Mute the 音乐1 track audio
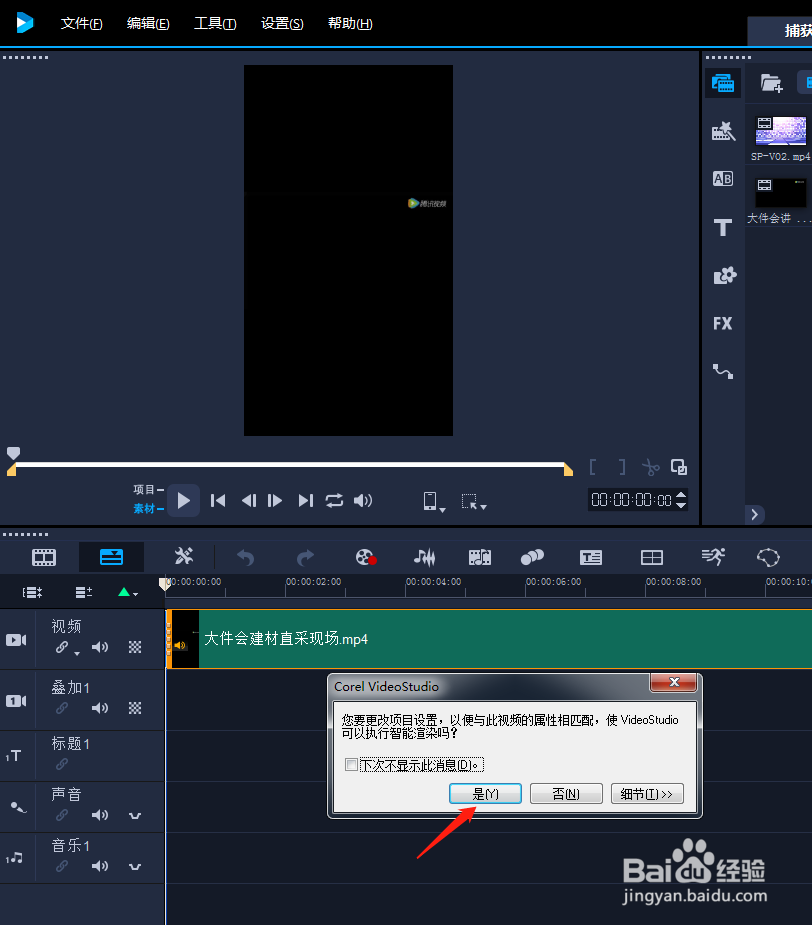 tap(99, 866)
